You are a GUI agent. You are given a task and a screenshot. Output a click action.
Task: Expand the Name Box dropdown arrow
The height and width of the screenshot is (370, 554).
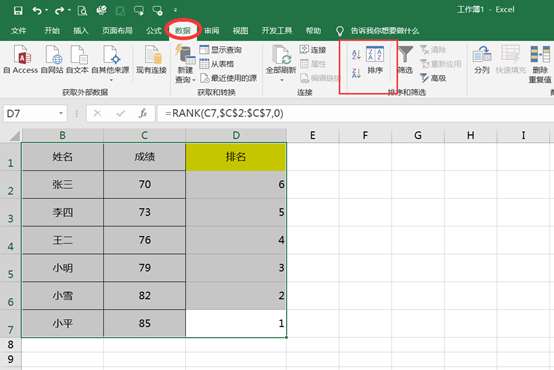point(61,113)
